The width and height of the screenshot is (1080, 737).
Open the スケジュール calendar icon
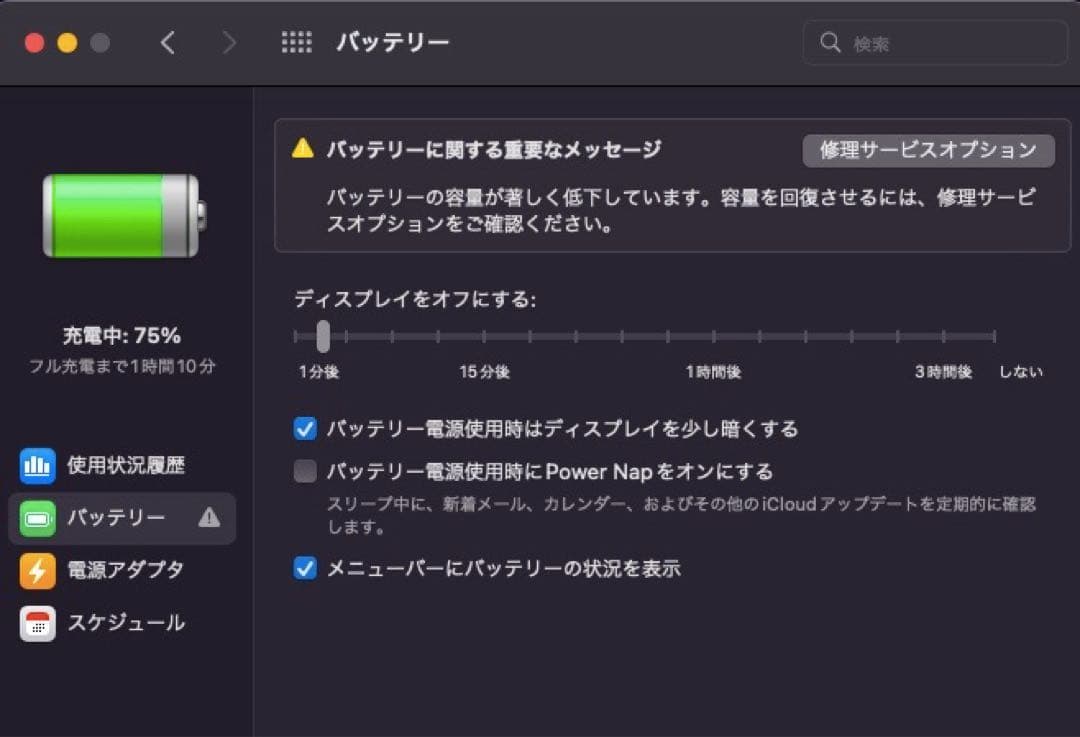38,623
